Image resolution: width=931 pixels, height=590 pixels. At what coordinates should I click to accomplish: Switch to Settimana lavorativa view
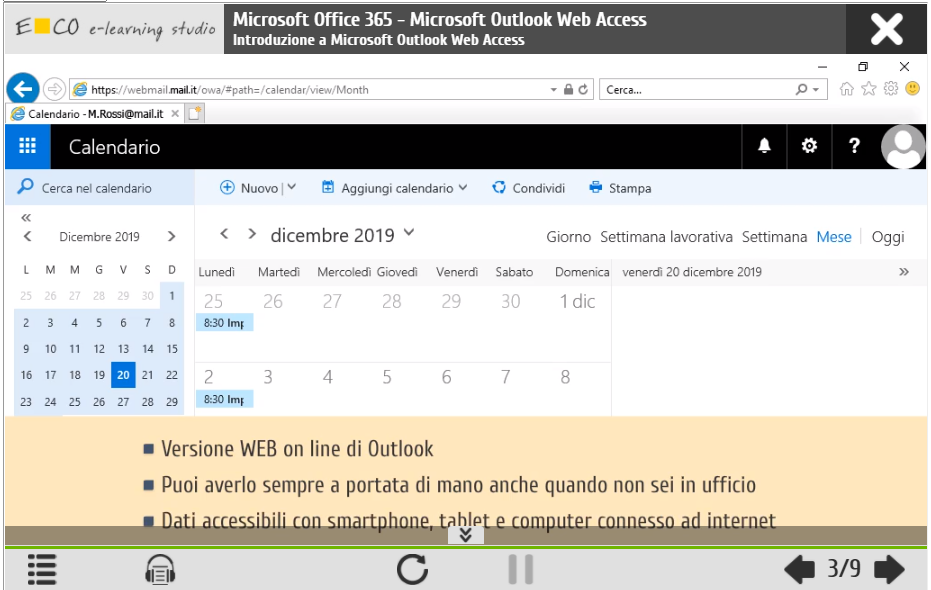pos(666,237)
